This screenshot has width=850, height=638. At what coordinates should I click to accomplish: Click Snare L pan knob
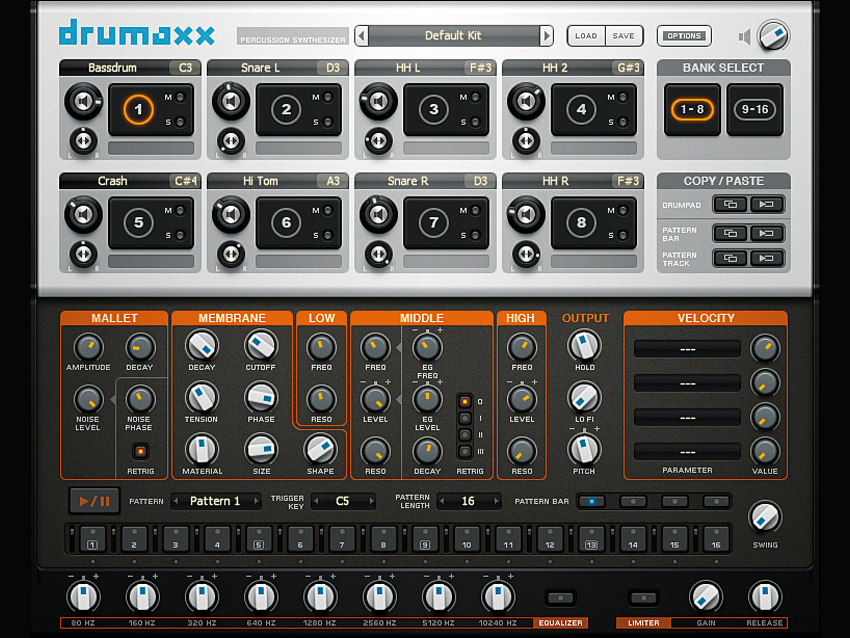coord(231,141)
